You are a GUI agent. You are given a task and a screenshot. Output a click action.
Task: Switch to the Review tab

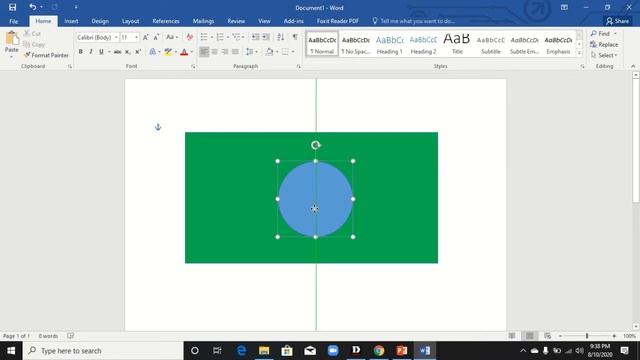pyautogui.click(x=236, y=21)
